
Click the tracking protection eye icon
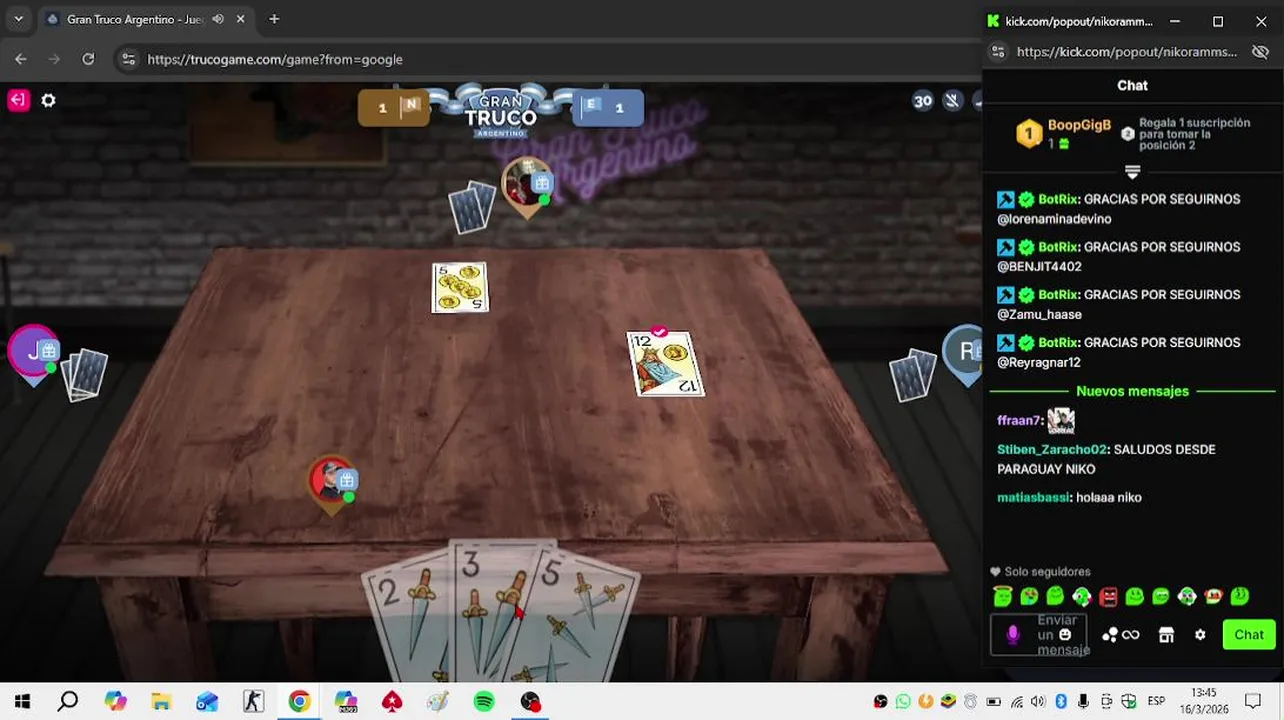[1260, 52]
